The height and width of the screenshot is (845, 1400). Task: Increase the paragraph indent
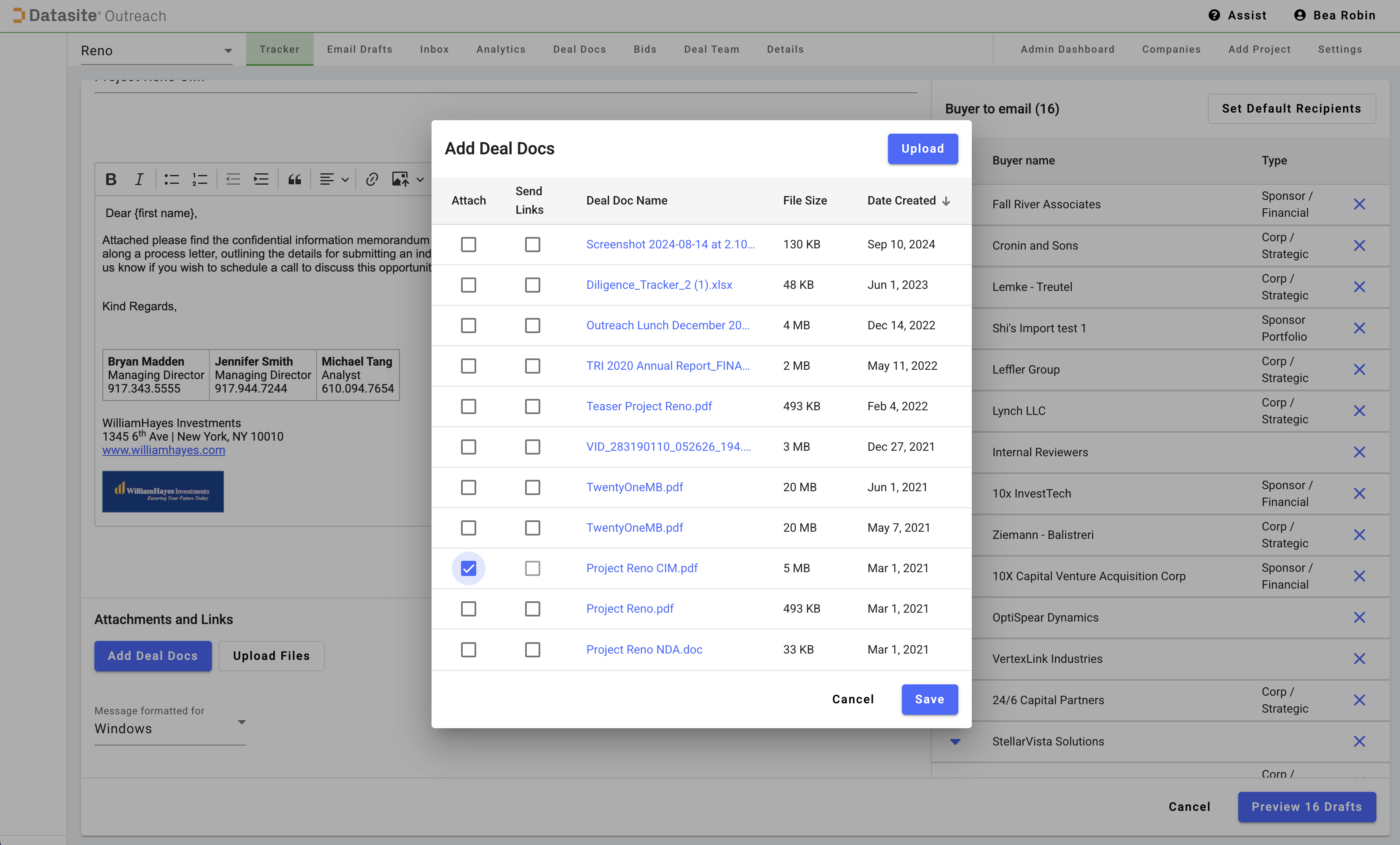[x=261, y=180]
